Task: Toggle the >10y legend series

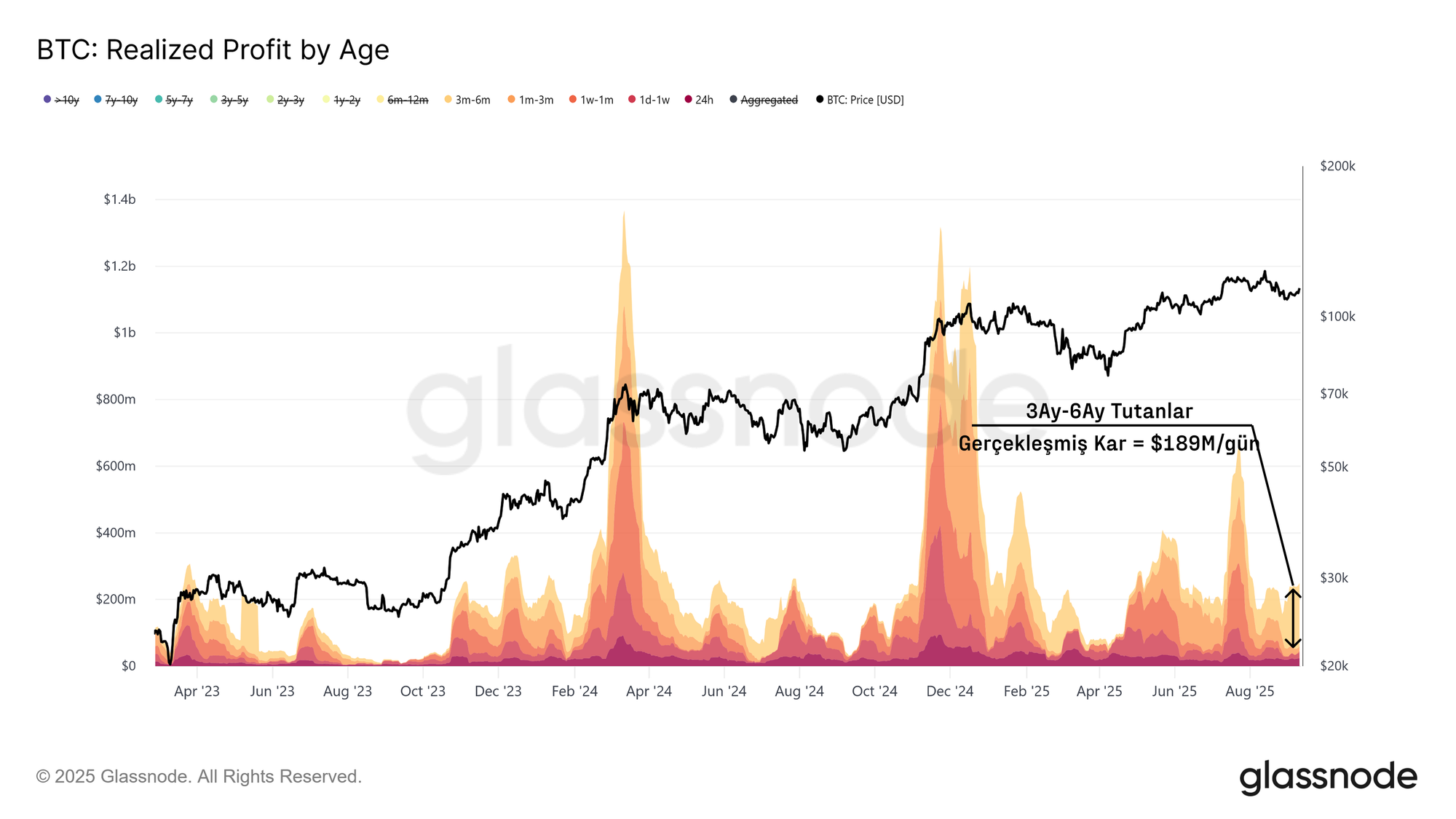Action: point(61,100)
